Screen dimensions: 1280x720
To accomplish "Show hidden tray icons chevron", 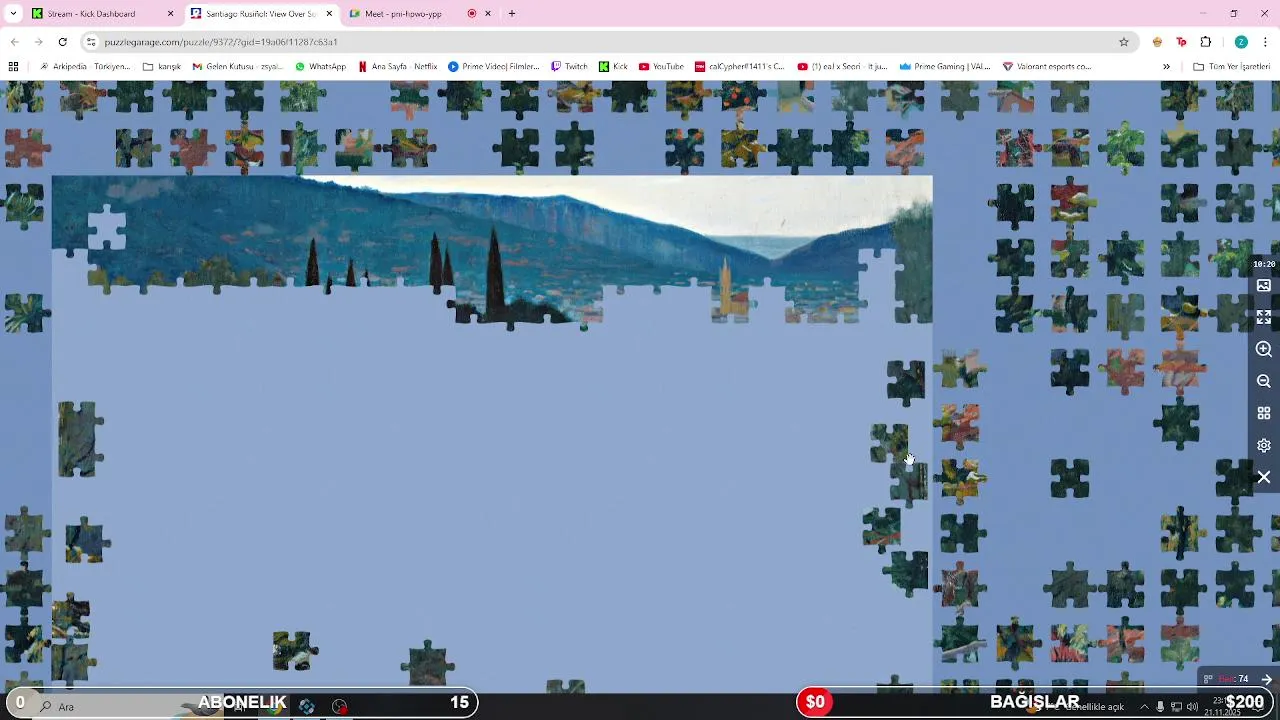I will [1144, 706].
